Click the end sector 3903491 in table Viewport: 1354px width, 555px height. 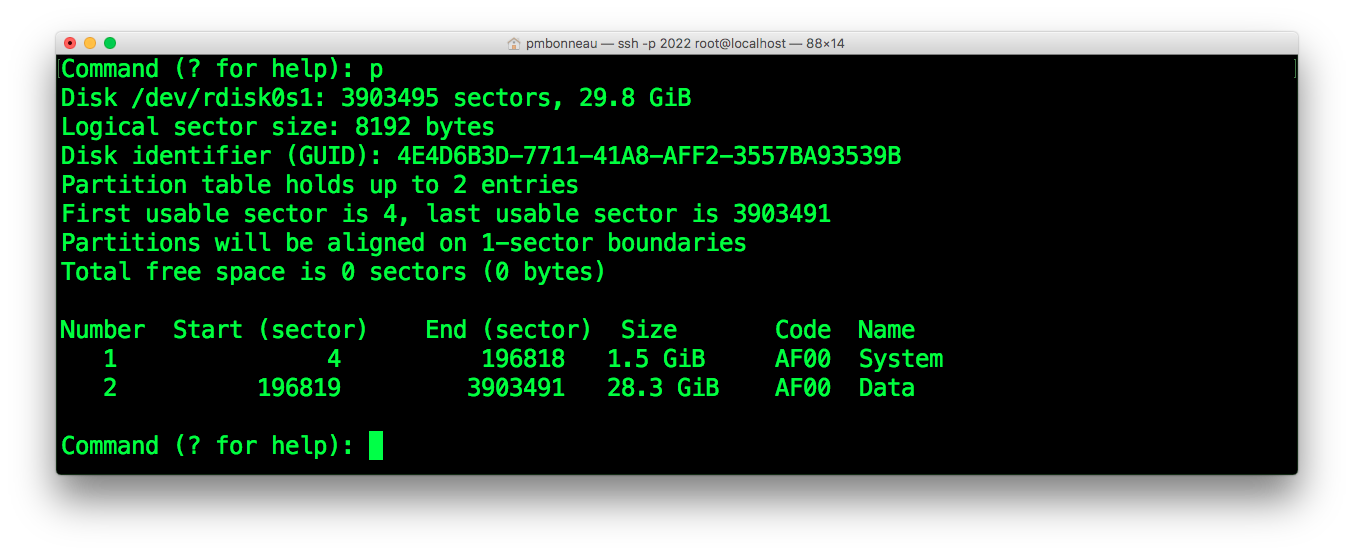(x=516, y=388)
